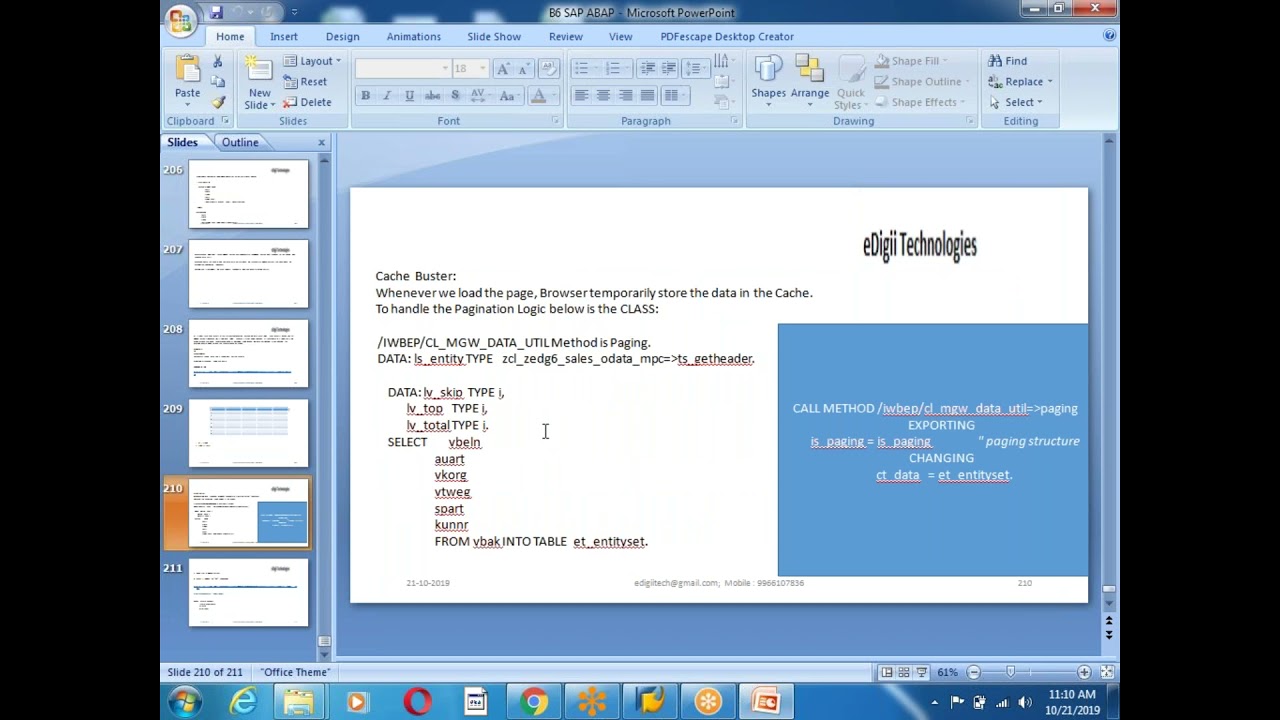This screenshot has height=720, width=1280.
Task: Open the View ribbon tab
Action: 621,37
